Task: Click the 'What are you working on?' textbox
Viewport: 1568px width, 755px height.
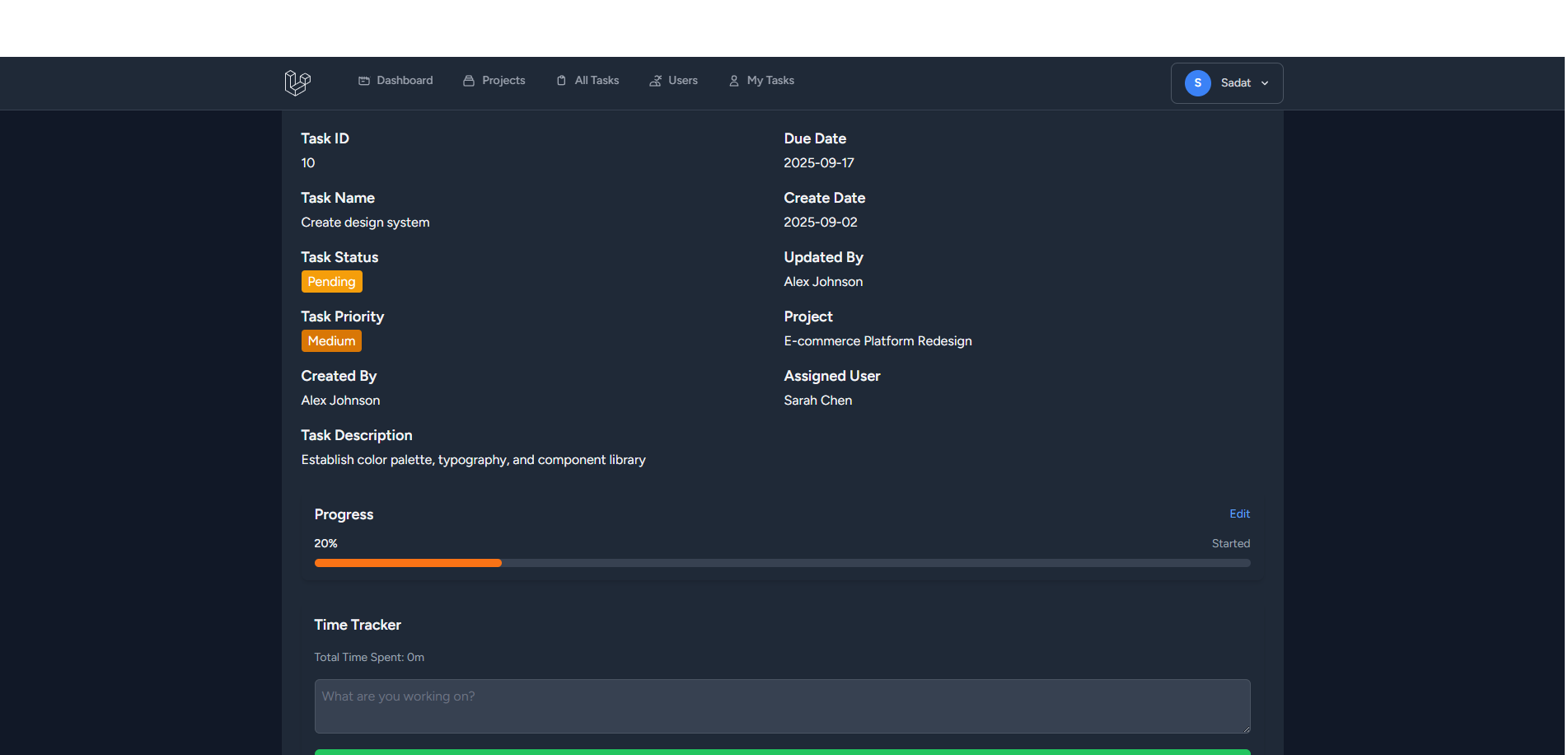Action: point(783,706)
